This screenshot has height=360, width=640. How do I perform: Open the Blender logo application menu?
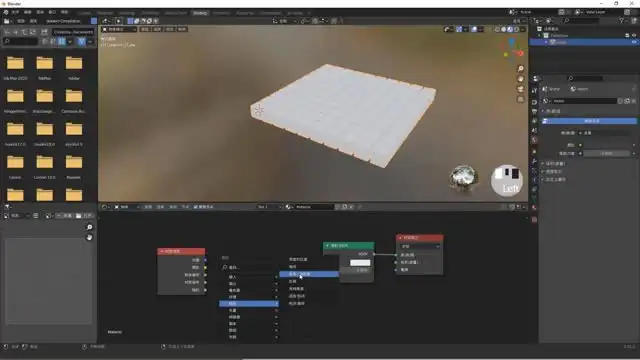(x=6, y=12)
